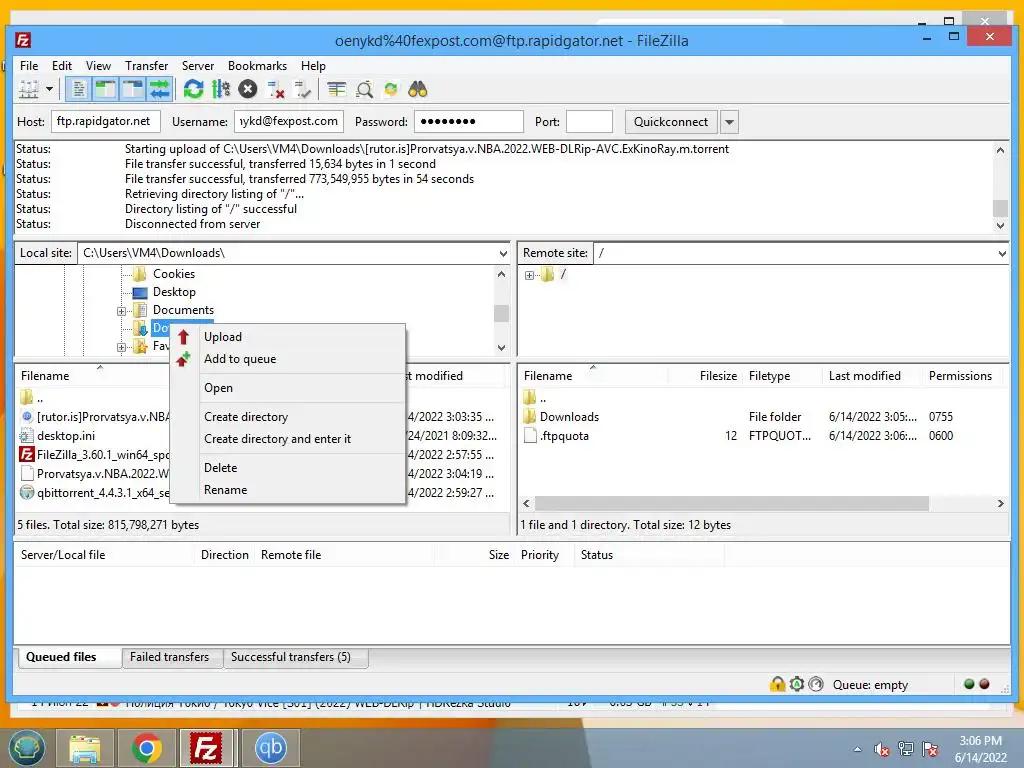Search files with binoculars icon
The height and width of the screenshot is (768, 1024).
pos(418,89)
